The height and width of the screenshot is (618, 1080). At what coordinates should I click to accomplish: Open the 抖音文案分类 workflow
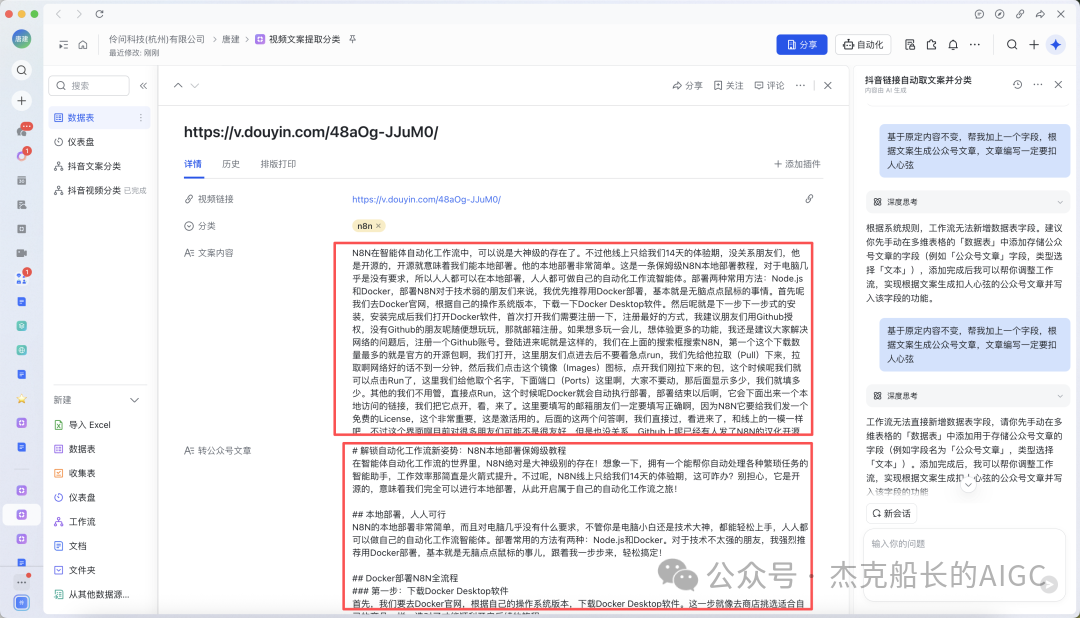[x=100, y=166]
